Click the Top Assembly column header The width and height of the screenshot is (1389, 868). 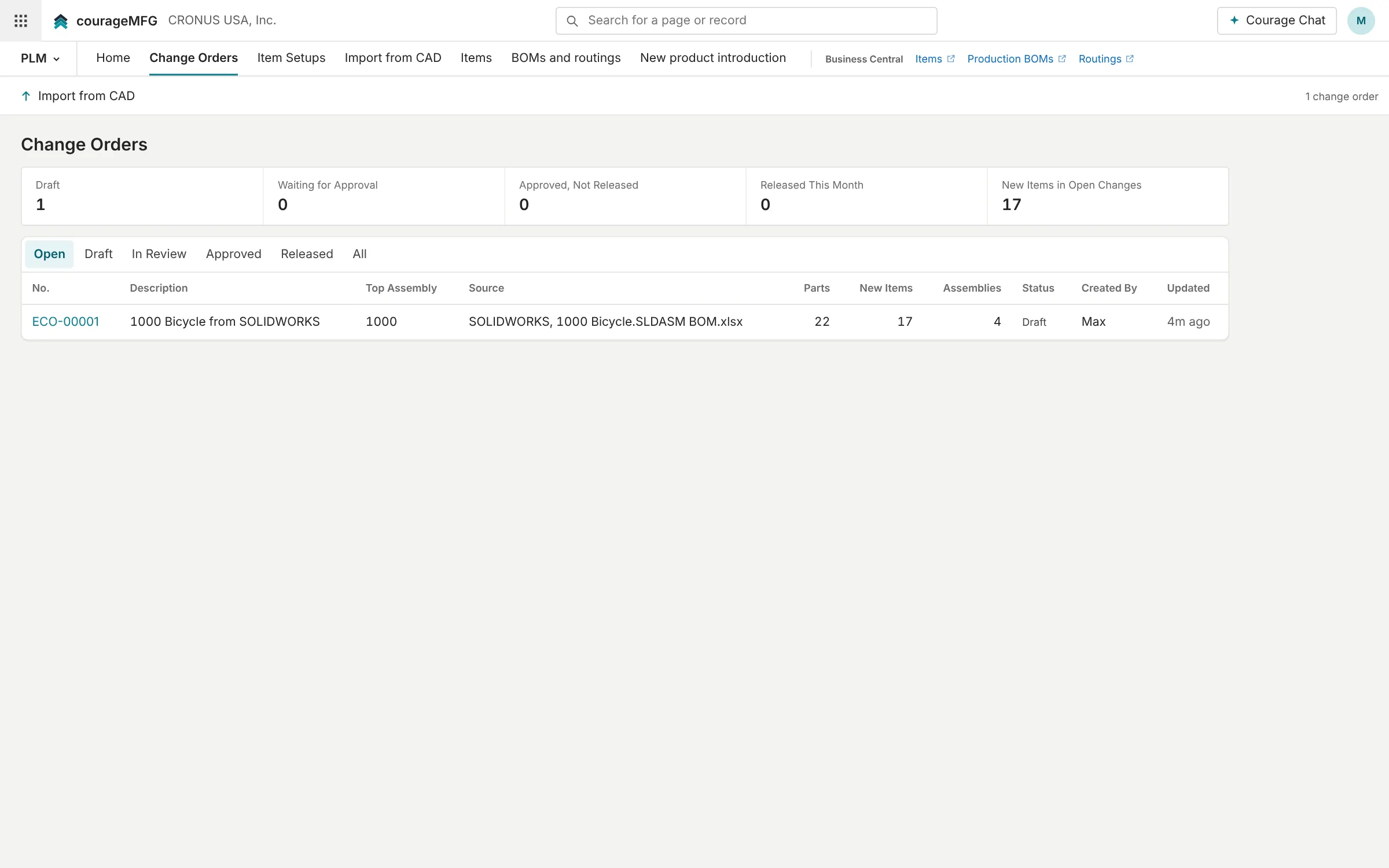[401, 288]
